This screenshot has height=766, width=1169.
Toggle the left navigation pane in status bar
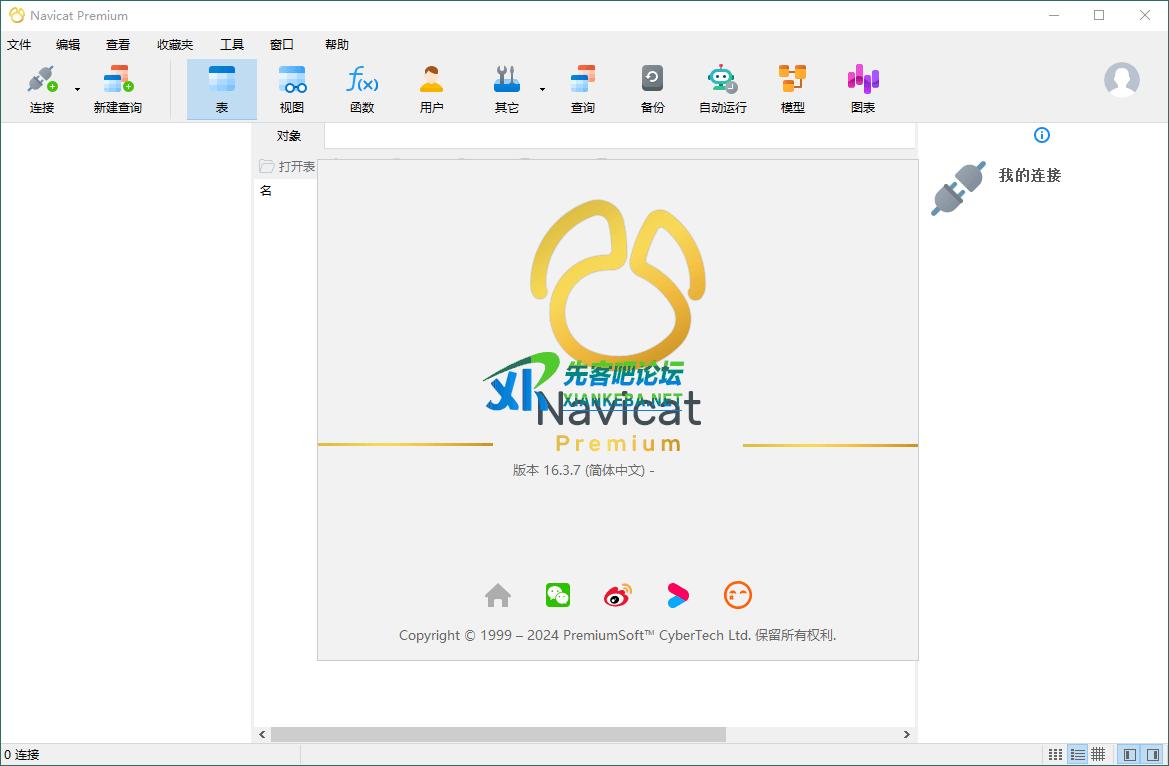coord(1129,754)
